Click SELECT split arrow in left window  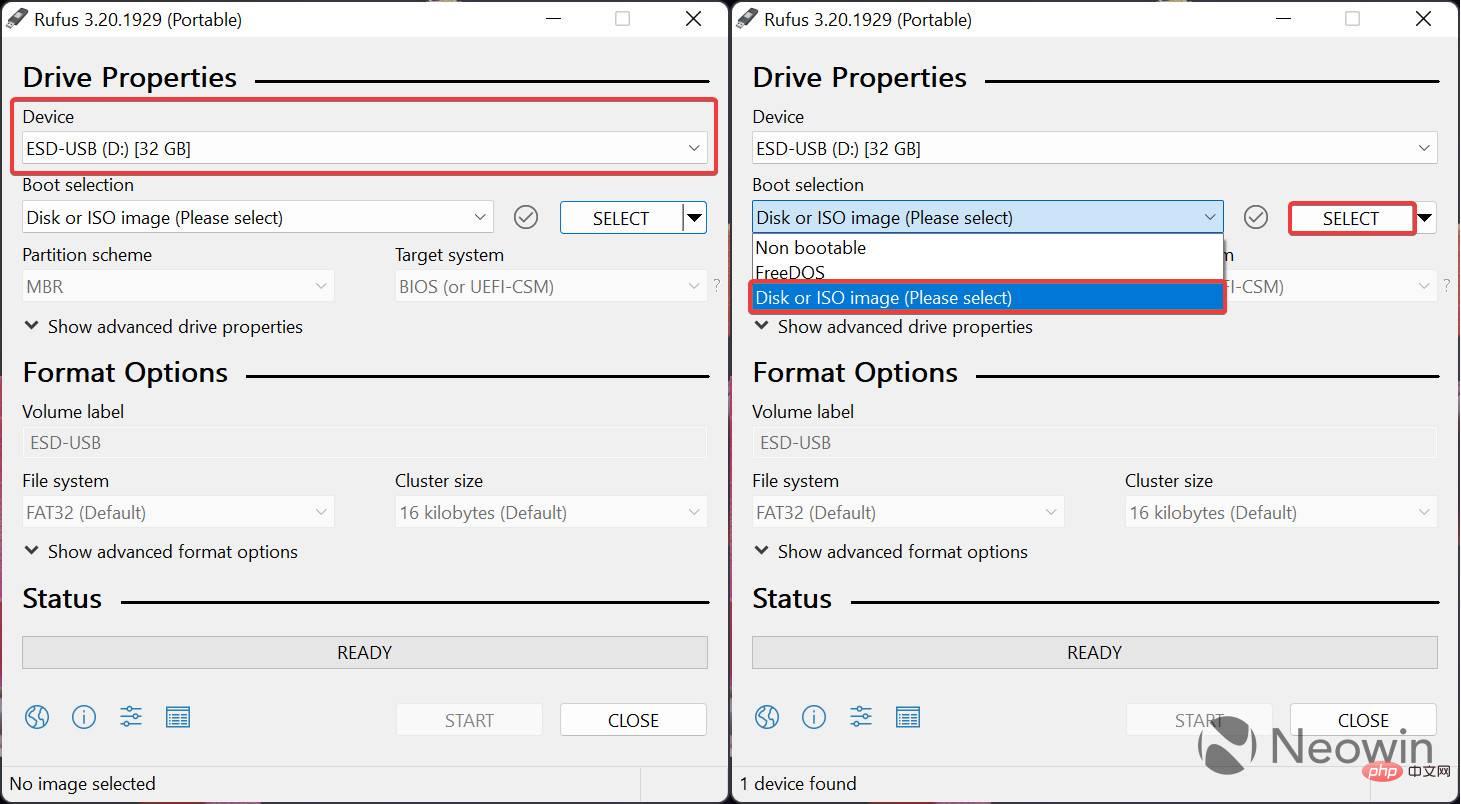pos(695,218)
